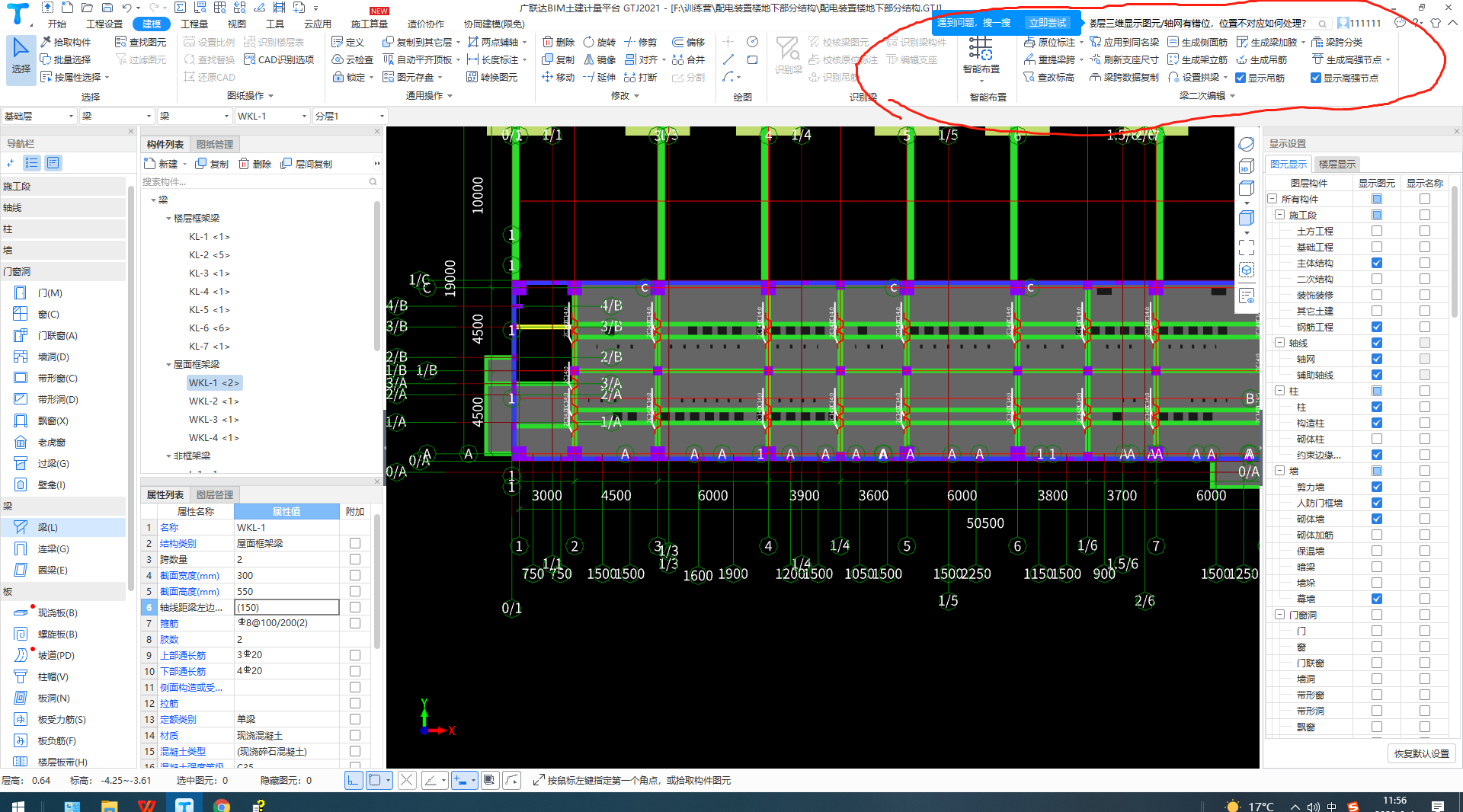This screenshot has height=812, width=1463.
Task: Select the 镜像 mirror tool
Action: coord(600,59)
